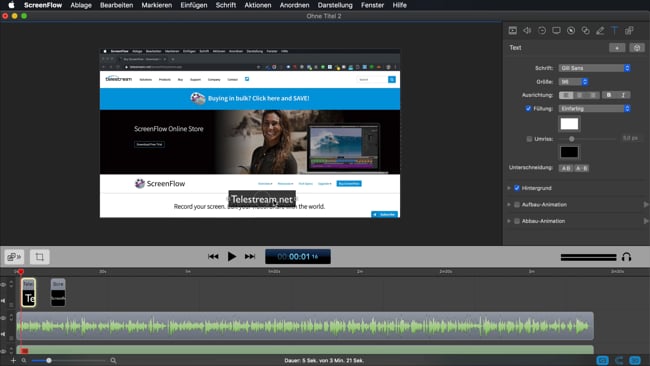The image size is (650, 366).
Task: Open the Größe size stepper dropdown
Action: click(573, 82)
